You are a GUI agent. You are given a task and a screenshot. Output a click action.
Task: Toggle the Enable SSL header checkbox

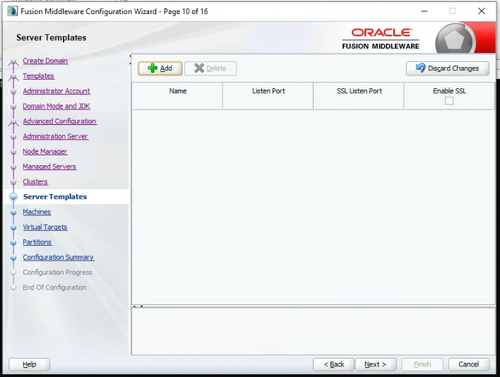tap(449, 101)
